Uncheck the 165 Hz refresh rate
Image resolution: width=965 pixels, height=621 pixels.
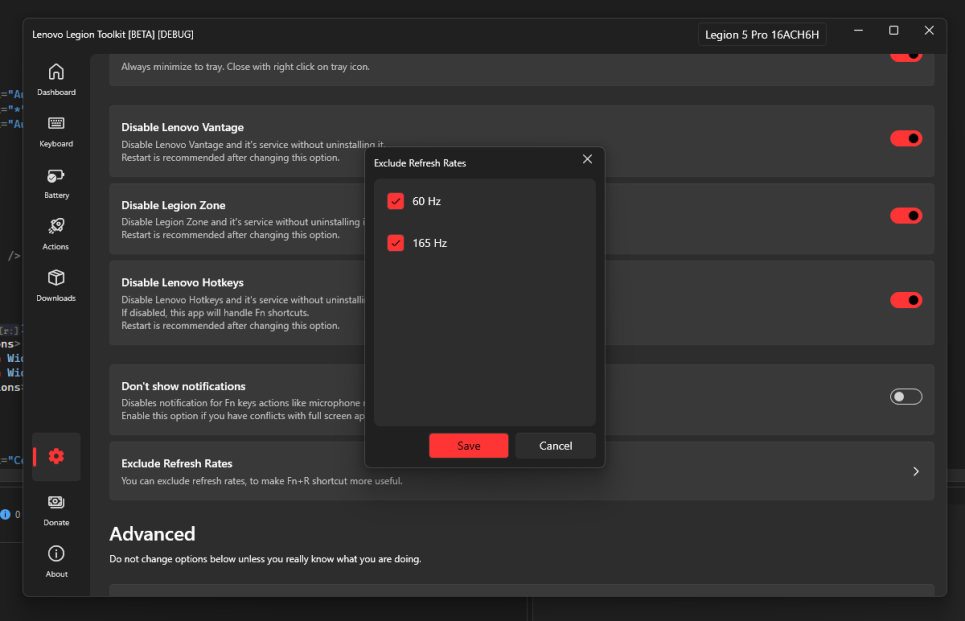[395, 243]
